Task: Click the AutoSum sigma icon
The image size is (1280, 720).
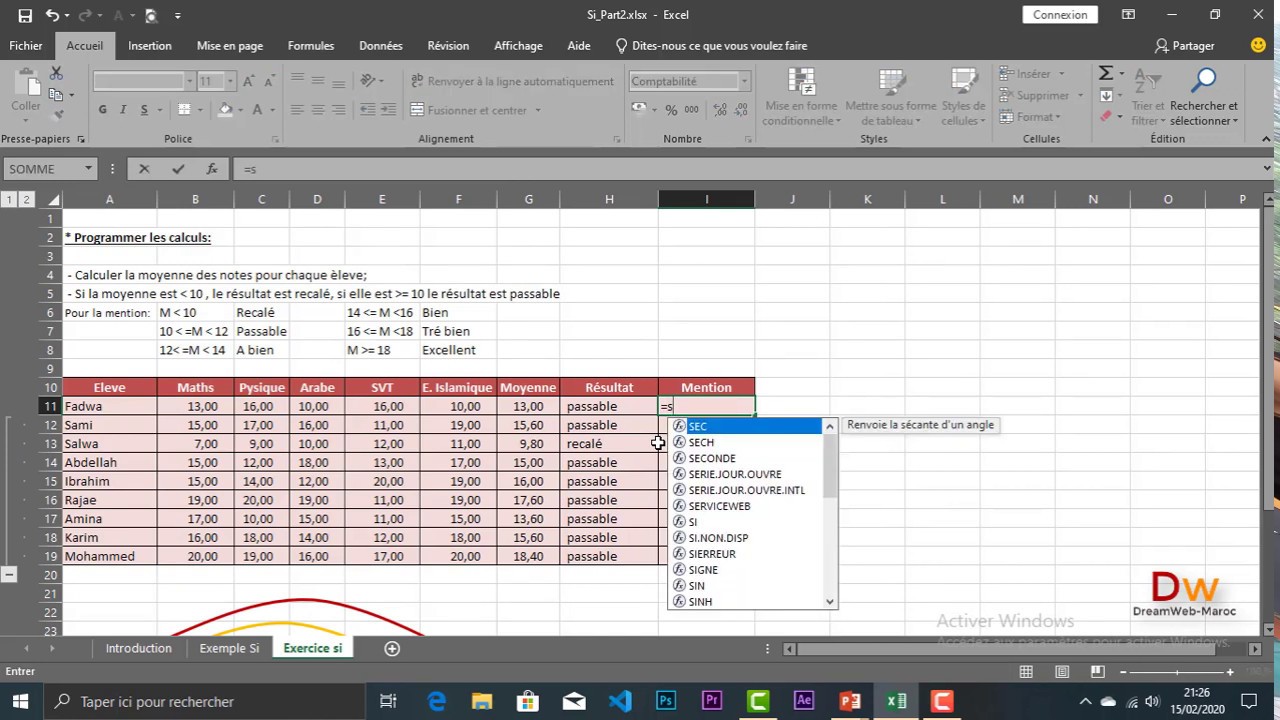Action: [1106, 73]
